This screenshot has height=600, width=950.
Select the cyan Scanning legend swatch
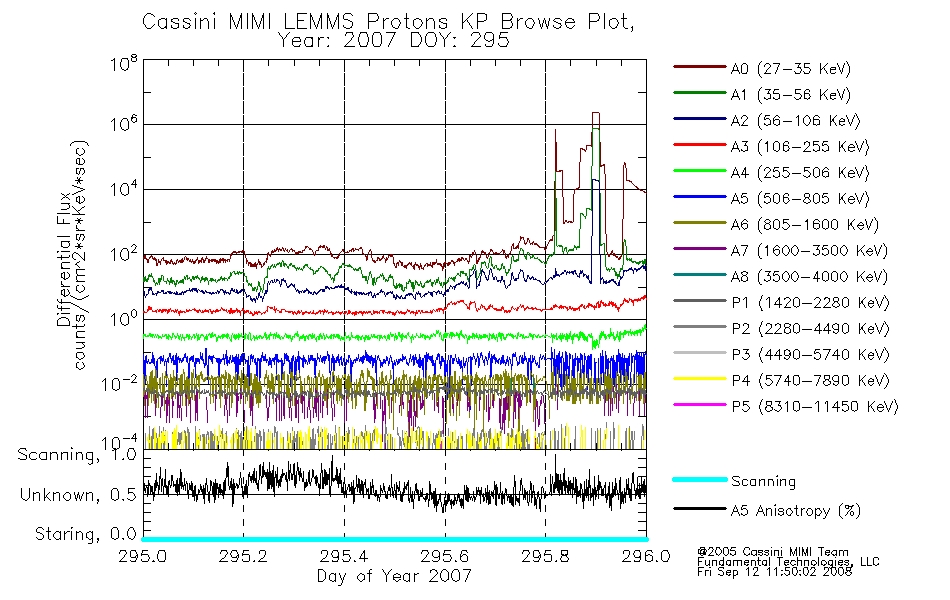[699, 480]
